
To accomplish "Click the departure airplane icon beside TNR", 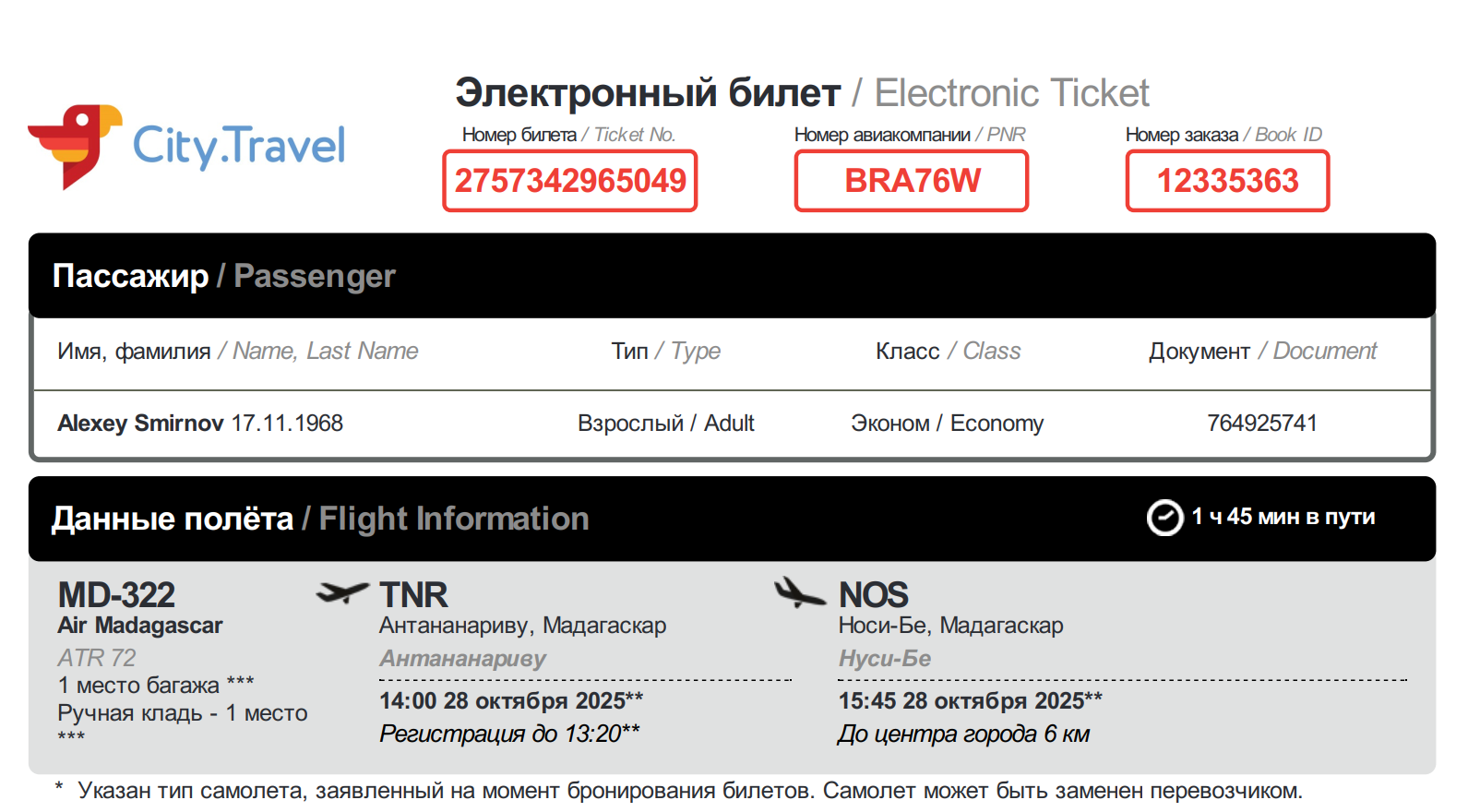I will click(342, 592).
